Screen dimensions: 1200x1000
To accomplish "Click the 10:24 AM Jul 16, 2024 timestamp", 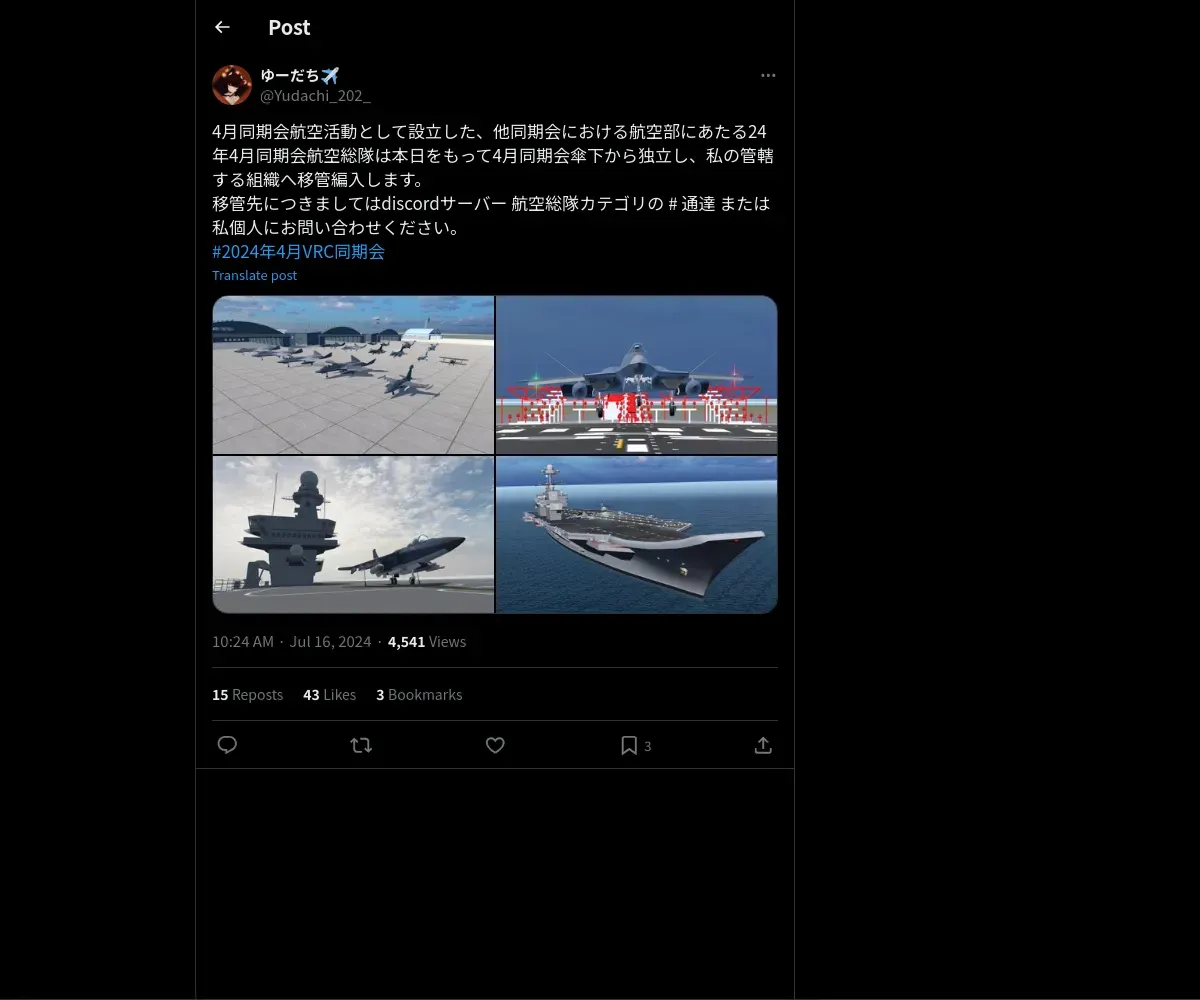I will pyautogui.click(x=291, y=642).
